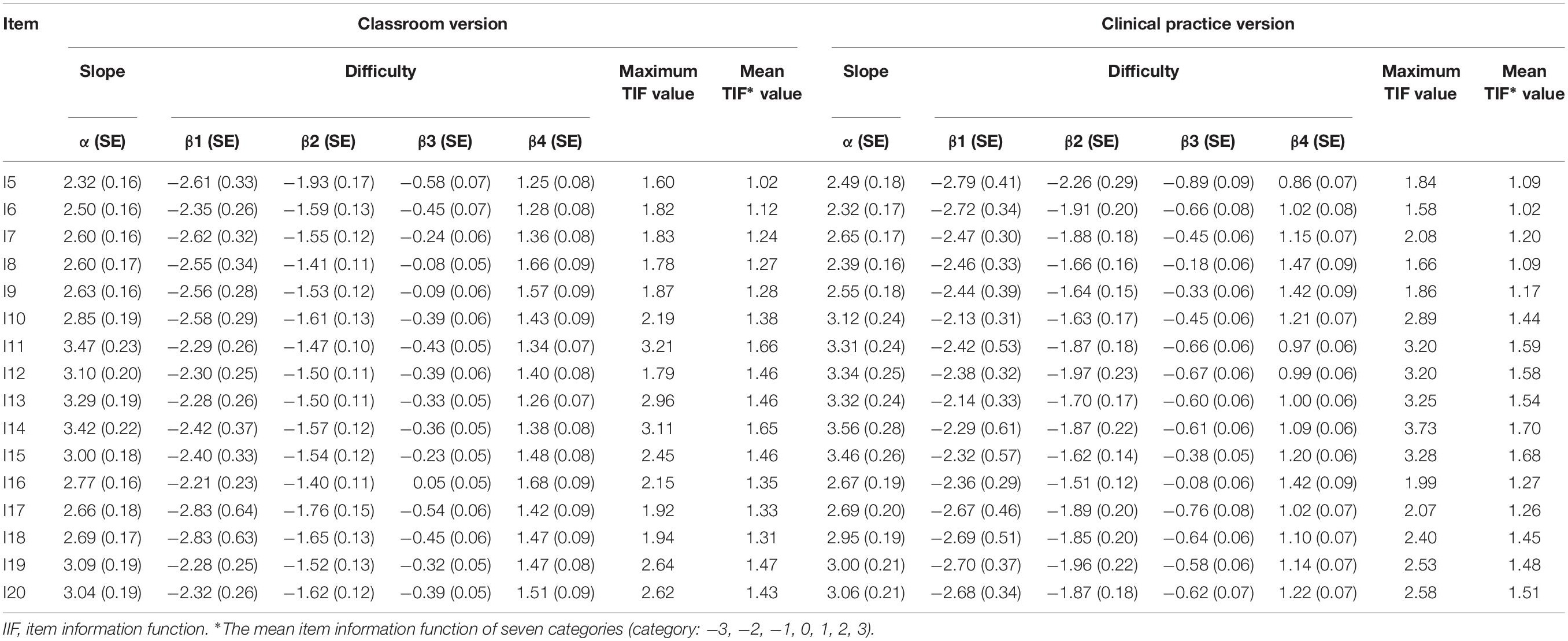Click the "Item" column header
This screenshot has width=1568, height=641.
pos(21,24)
